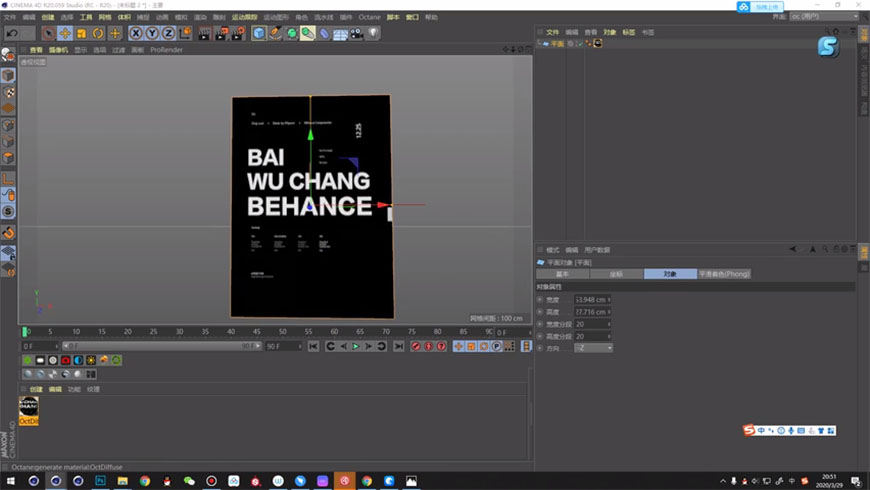870x490 pixels.
Task: Toggle the Z axis lock
Action: pos(168,33)
